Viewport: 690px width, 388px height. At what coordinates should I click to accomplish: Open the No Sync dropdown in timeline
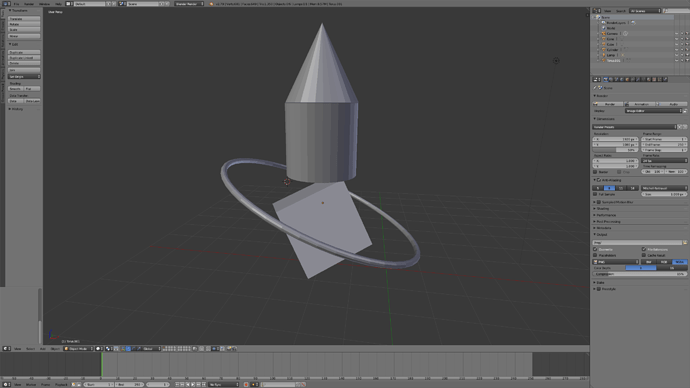pyautogui.click(x=224, y=384)
